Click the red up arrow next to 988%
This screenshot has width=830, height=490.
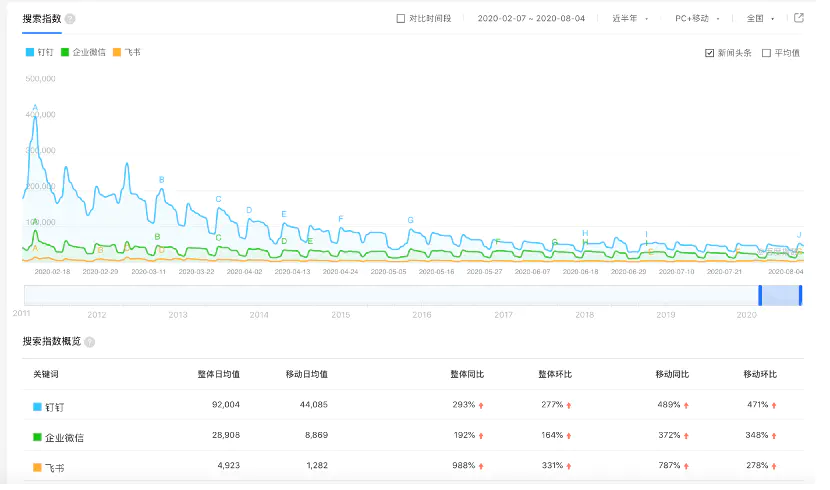point(481,466)
